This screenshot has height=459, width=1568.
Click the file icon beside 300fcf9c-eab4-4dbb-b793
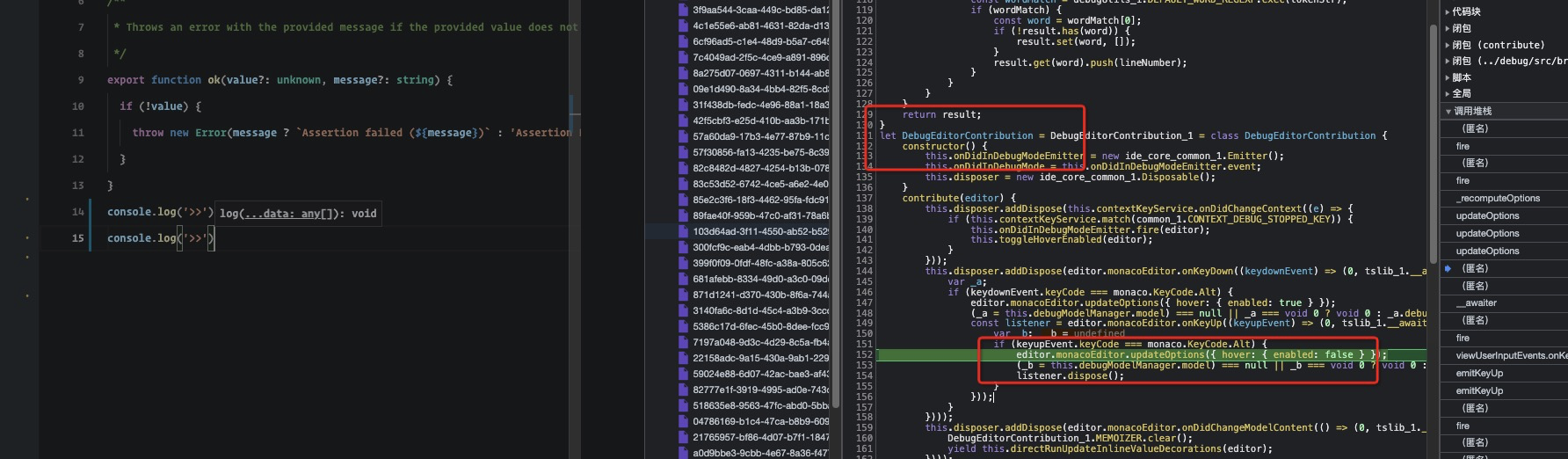(683, 247)
